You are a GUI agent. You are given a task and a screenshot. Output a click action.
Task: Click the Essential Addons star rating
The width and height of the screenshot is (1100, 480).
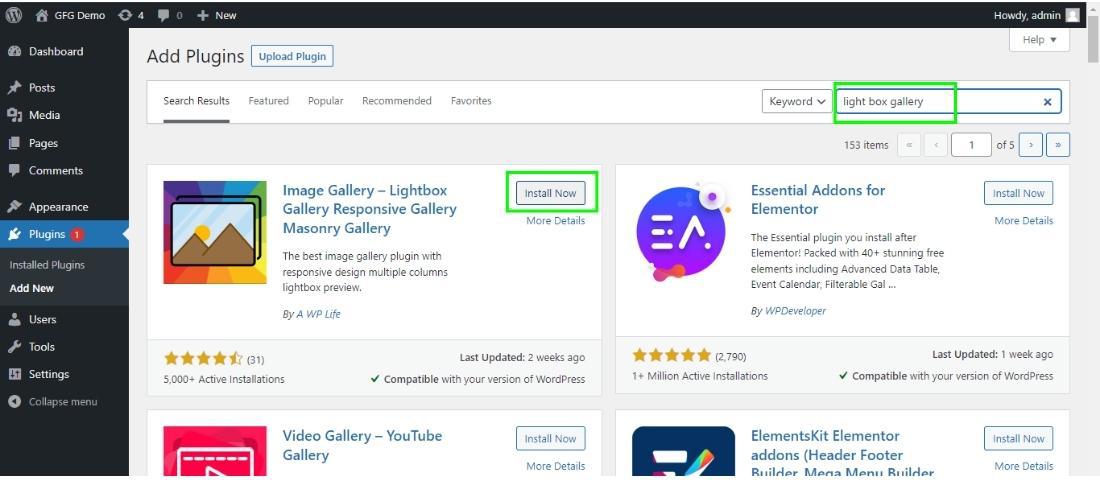coord(671,355)
